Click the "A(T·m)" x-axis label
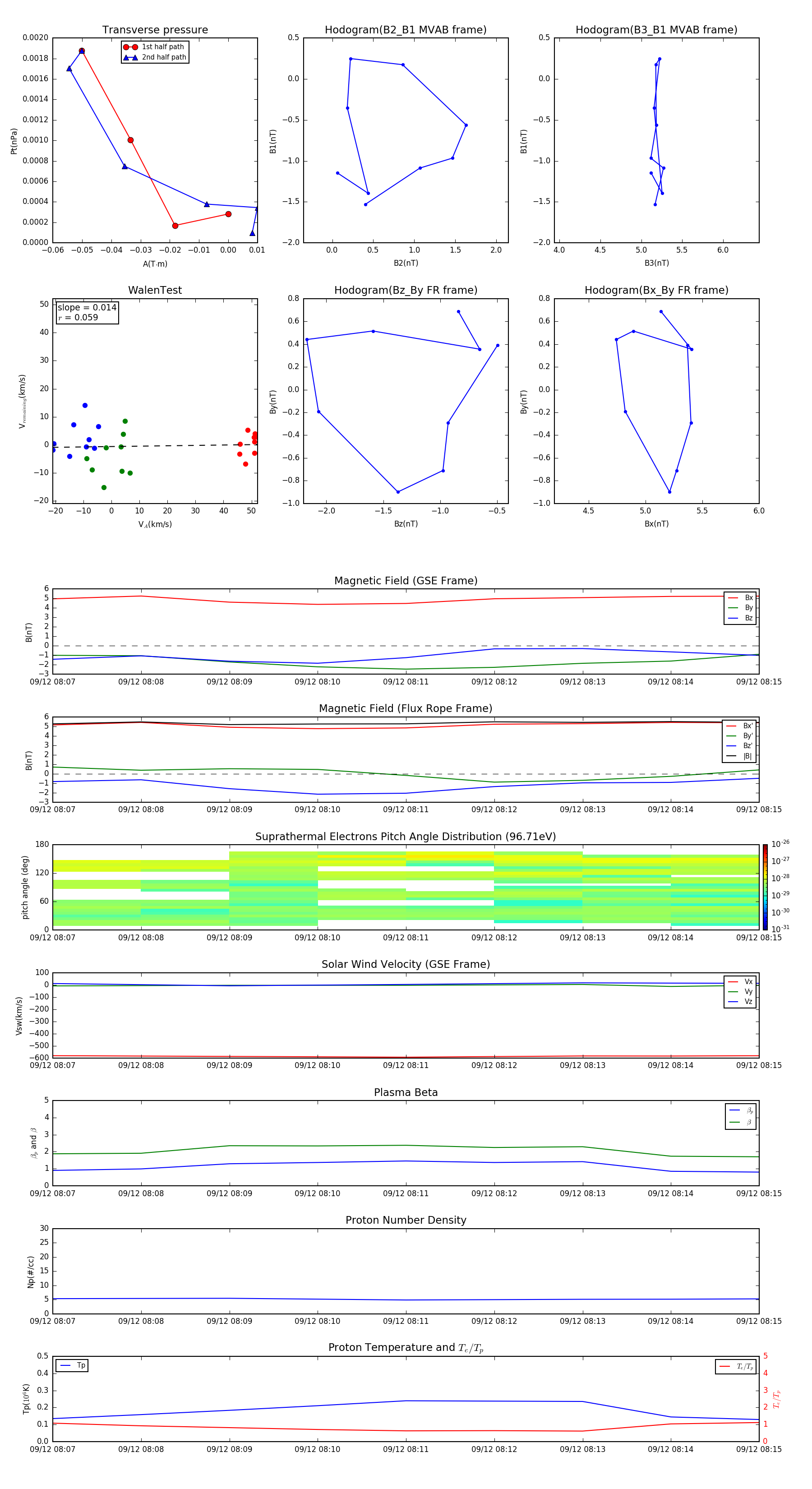 tap(155, 264)
